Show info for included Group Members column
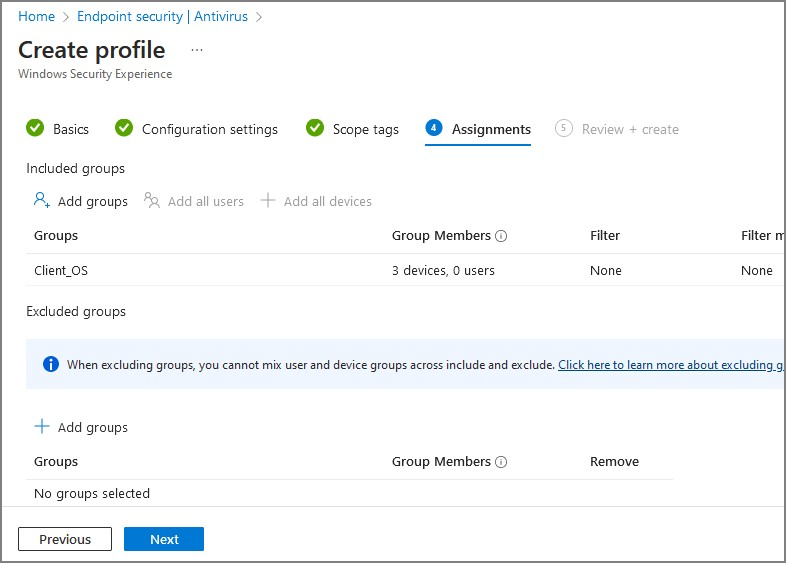786x563 pixels. point(501,236)
